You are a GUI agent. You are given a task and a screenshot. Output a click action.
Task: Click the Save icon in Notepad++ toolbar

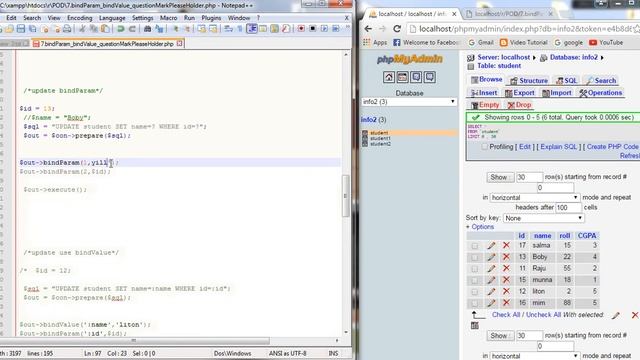21,29
